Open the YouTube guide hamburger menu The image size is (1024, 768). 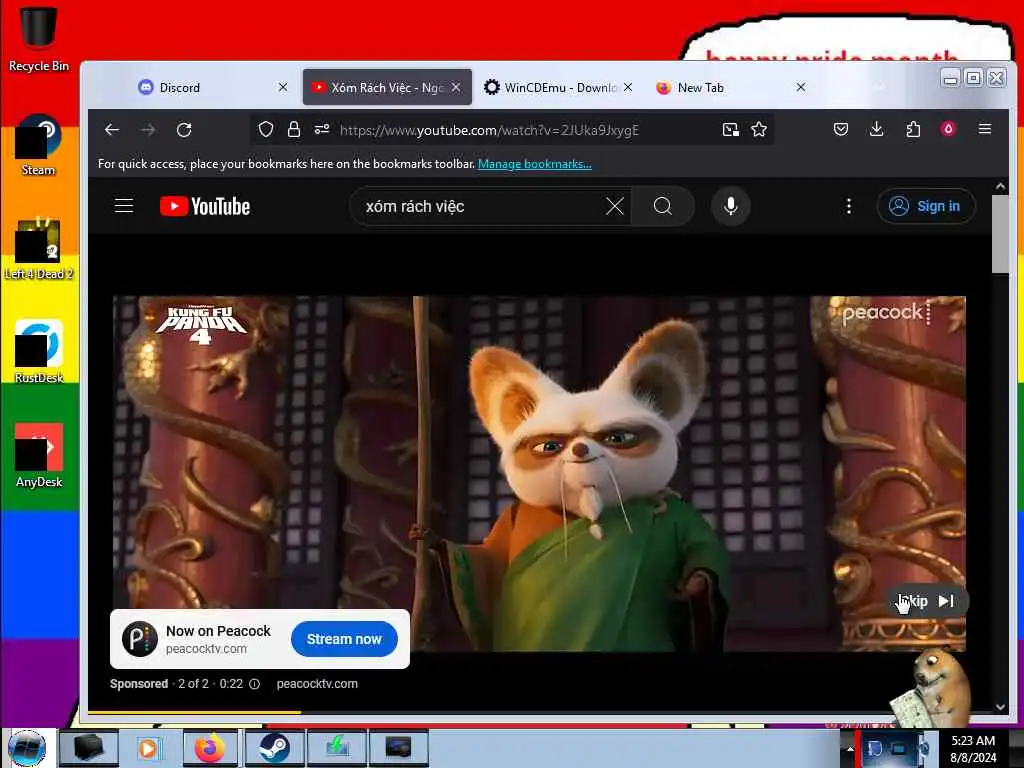pos(124,206)
